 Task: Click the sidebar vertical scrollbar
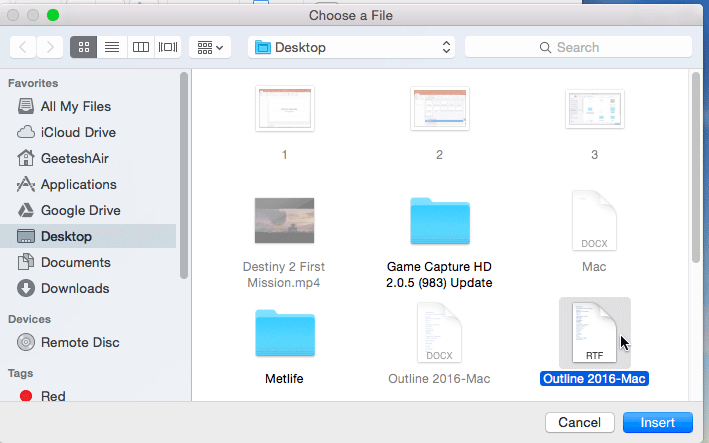click(184, 175)
